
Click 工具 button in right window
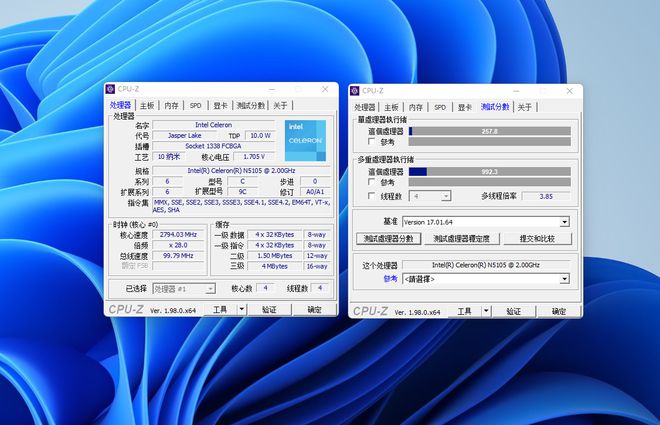tap(465, 311)
